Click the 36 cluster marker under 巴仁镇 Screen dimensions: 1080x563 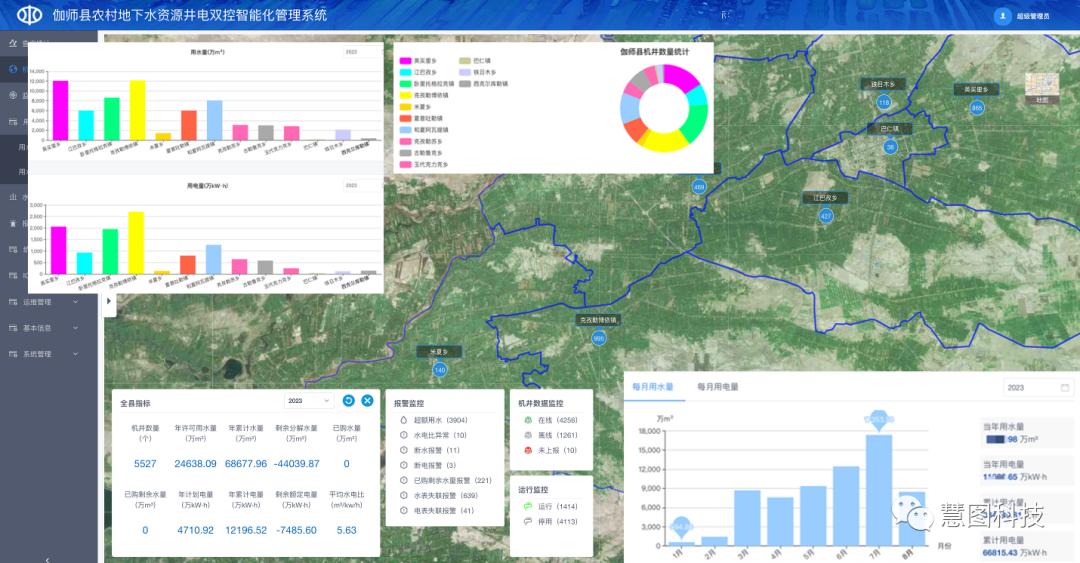click(x=891, y=147)
